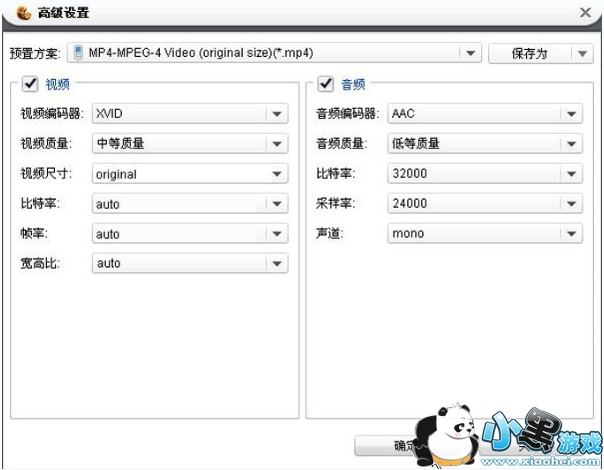Click the 采样率 label

(x=335, y=203)
